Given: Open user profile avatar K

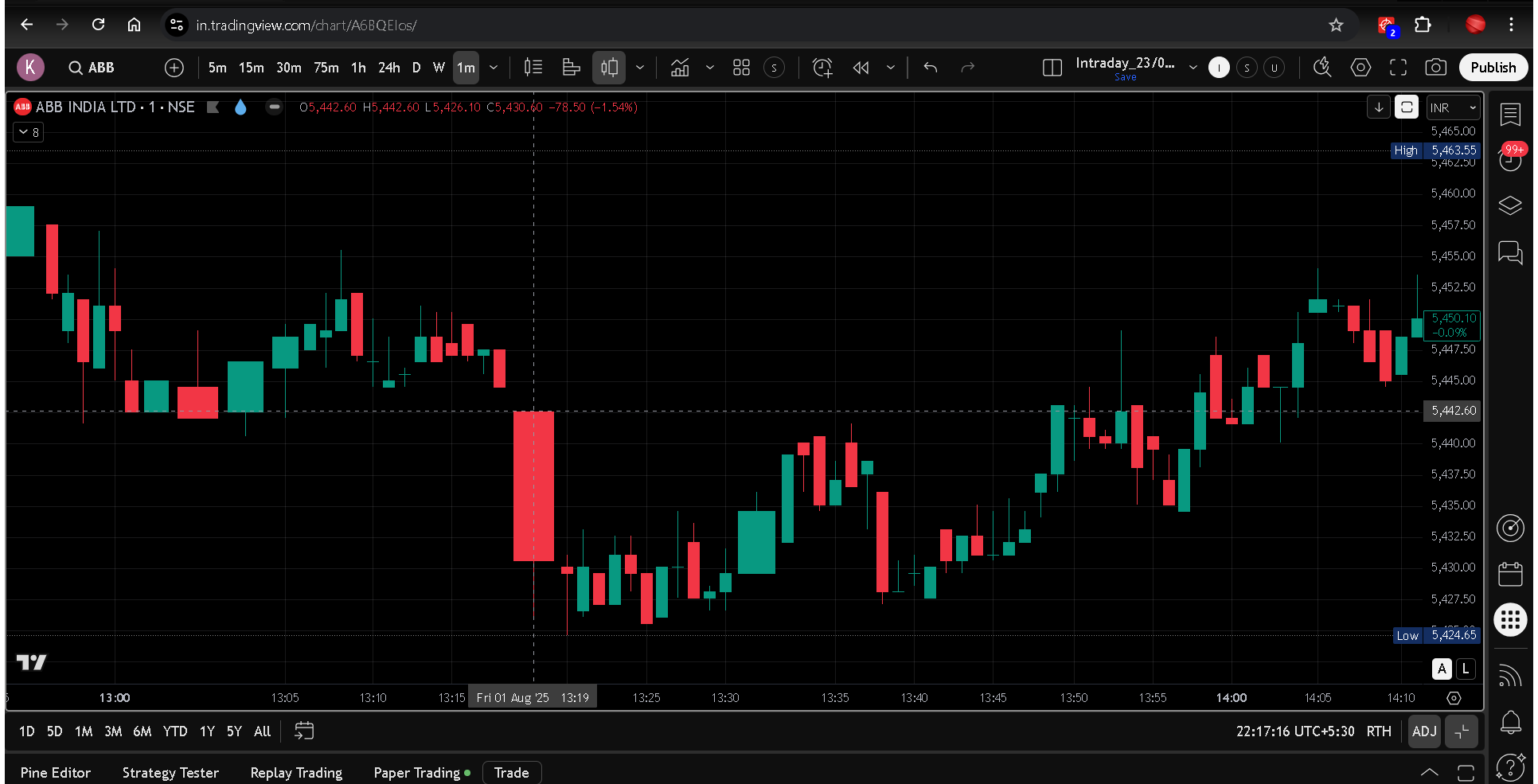Looking at the screenshot, I should coord(30,67).
